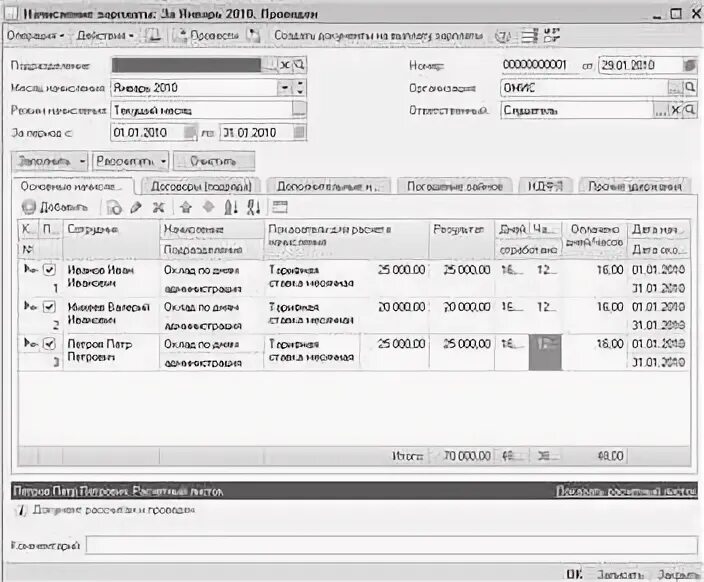The height and width of the screenshot is (582, 704).
Task: Click the Записать button
Action: pos(620,574)
